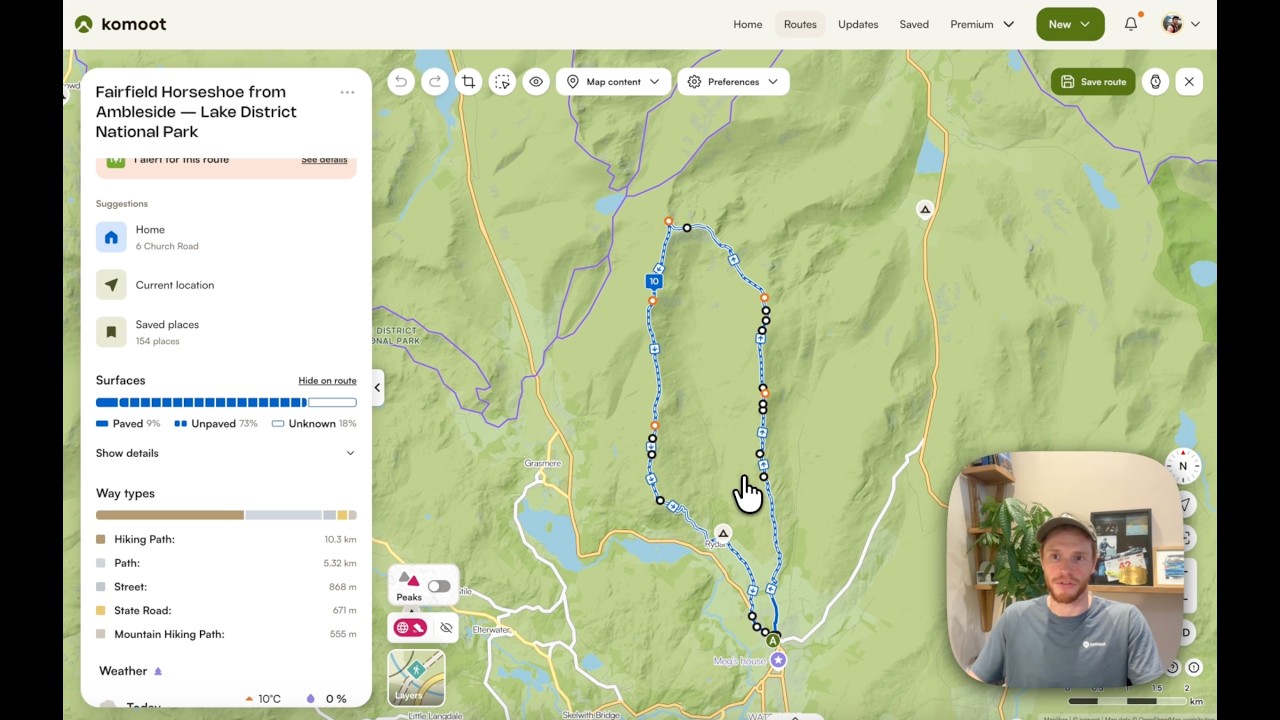This screenshot has width=1280, height=720.
Task: Undo the last route edit
Action: 401,82
